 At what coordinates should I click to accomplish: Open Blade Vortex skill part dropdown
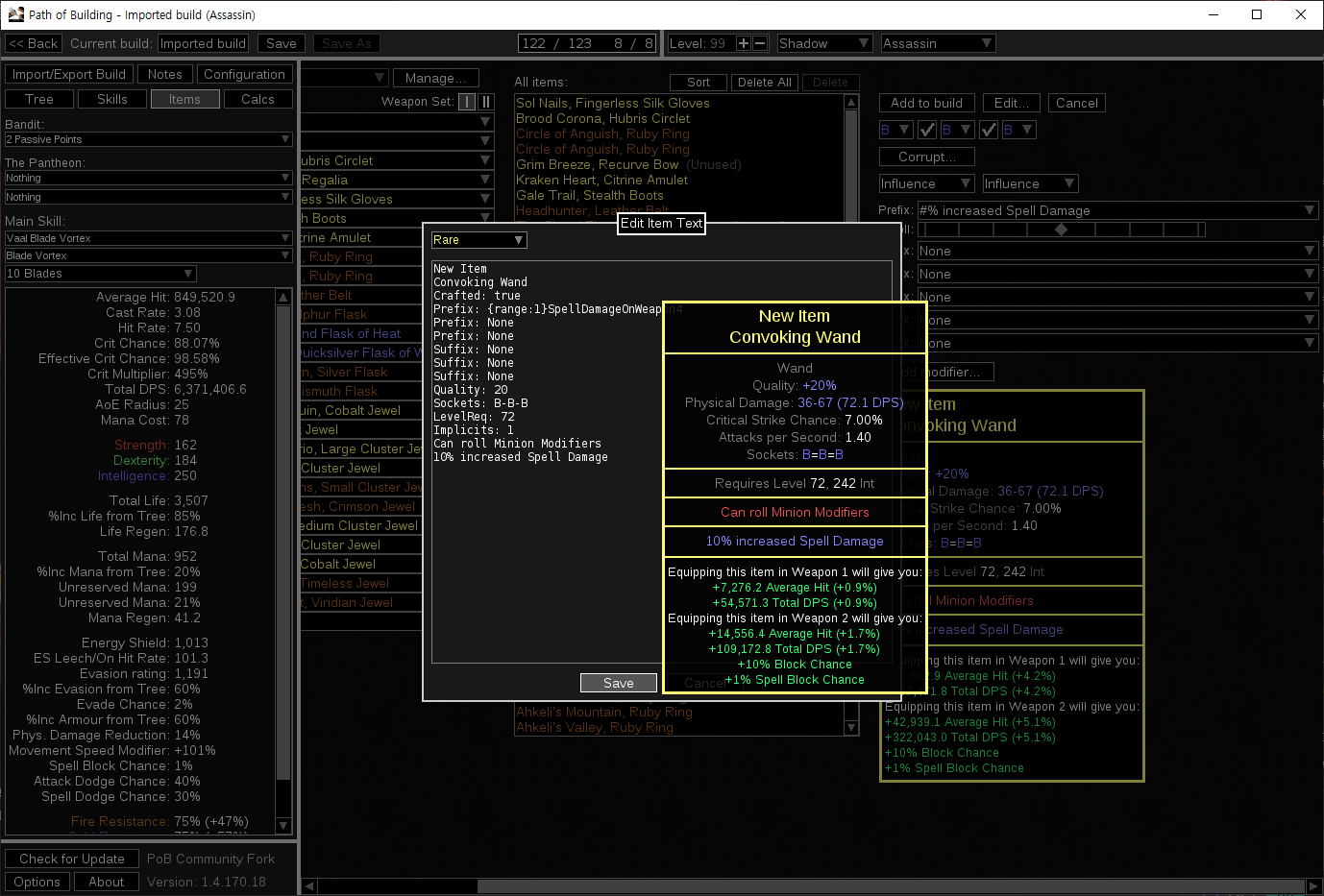[148, 255]
